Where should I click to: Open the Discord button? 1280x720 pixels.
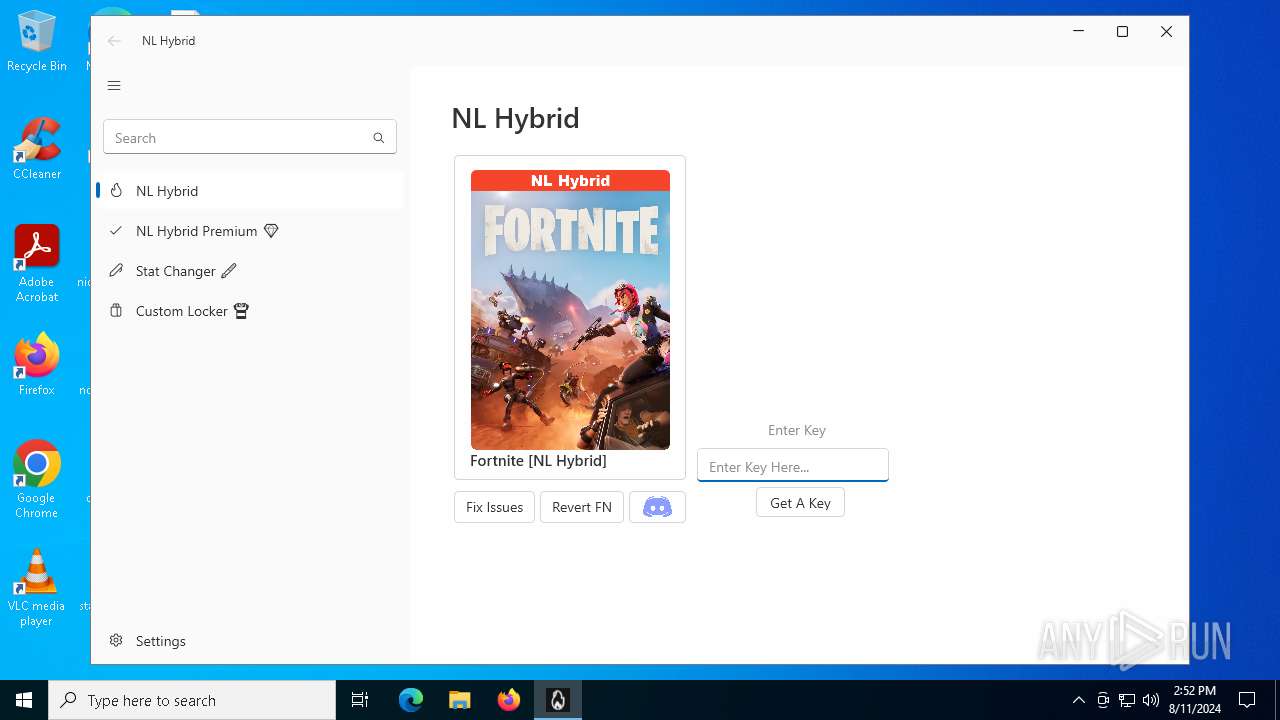coord(657,507)
